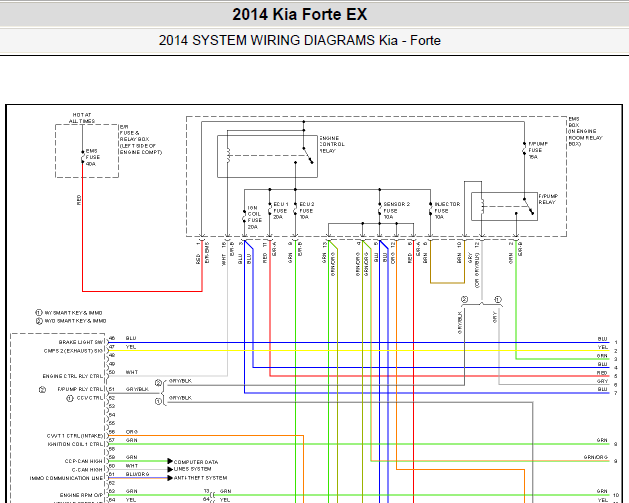Click the 'W/O SMART KEY & IMMO' legend note
Image resolution: width=629 pixels, height=503 pixels.
75,321
